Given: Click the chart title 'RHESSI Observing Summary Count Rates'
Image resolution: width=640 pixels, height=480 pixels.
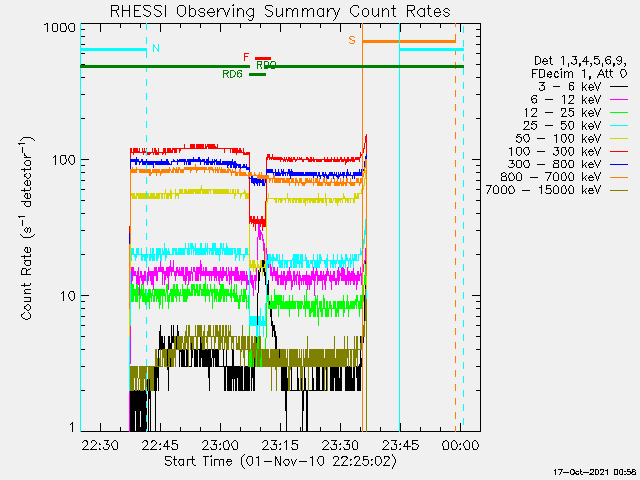Looking at the screenshot, I should pos(280,11).
